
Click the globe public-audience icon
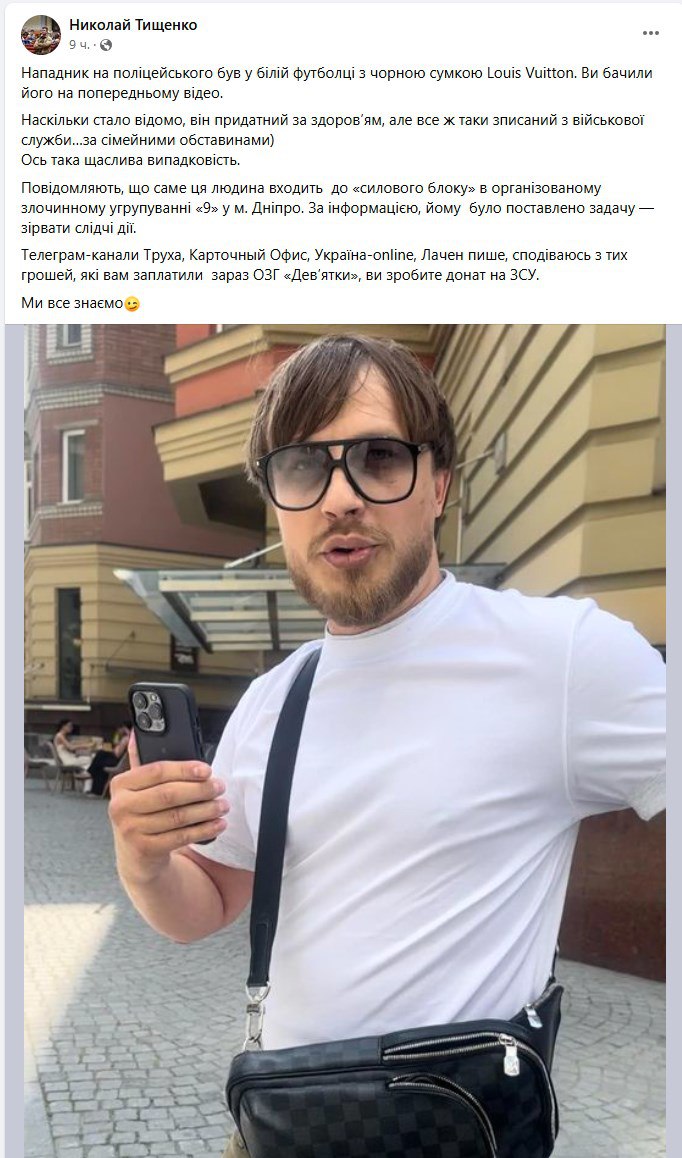click(x=106, y=46)
